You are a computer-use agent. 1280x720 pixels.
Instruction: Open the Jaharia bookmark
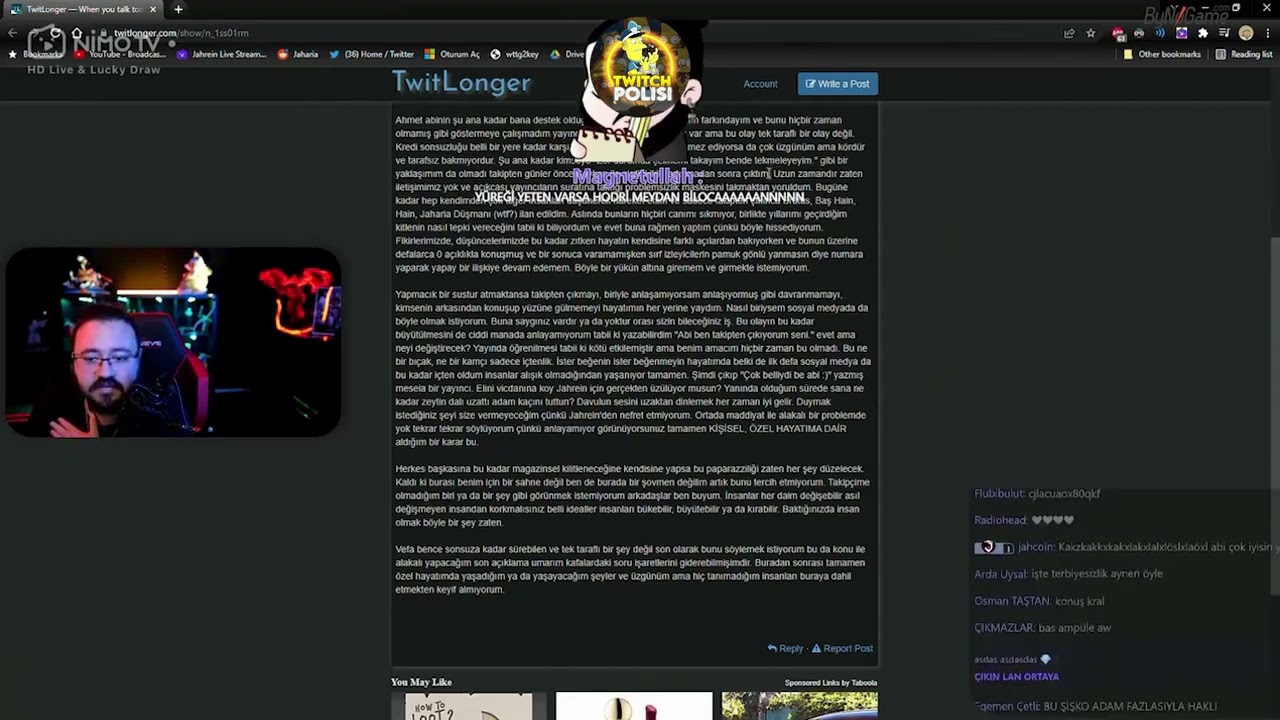coord(298,54)
